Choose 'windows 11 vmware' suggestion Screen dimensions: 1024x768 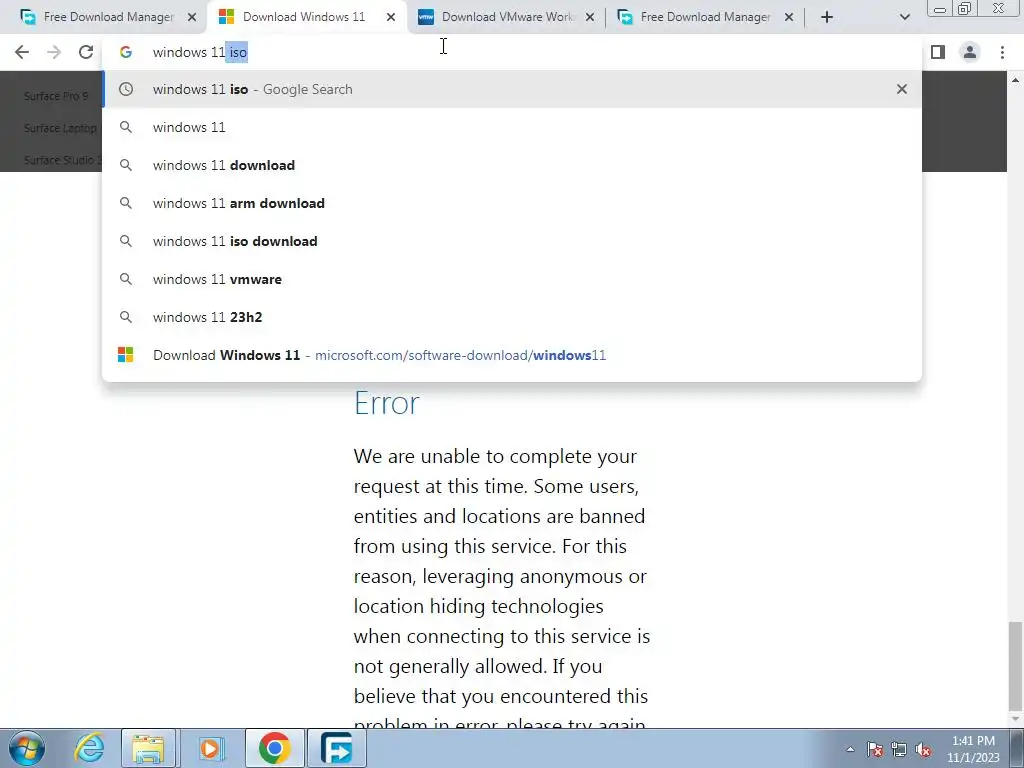(512, 279)
